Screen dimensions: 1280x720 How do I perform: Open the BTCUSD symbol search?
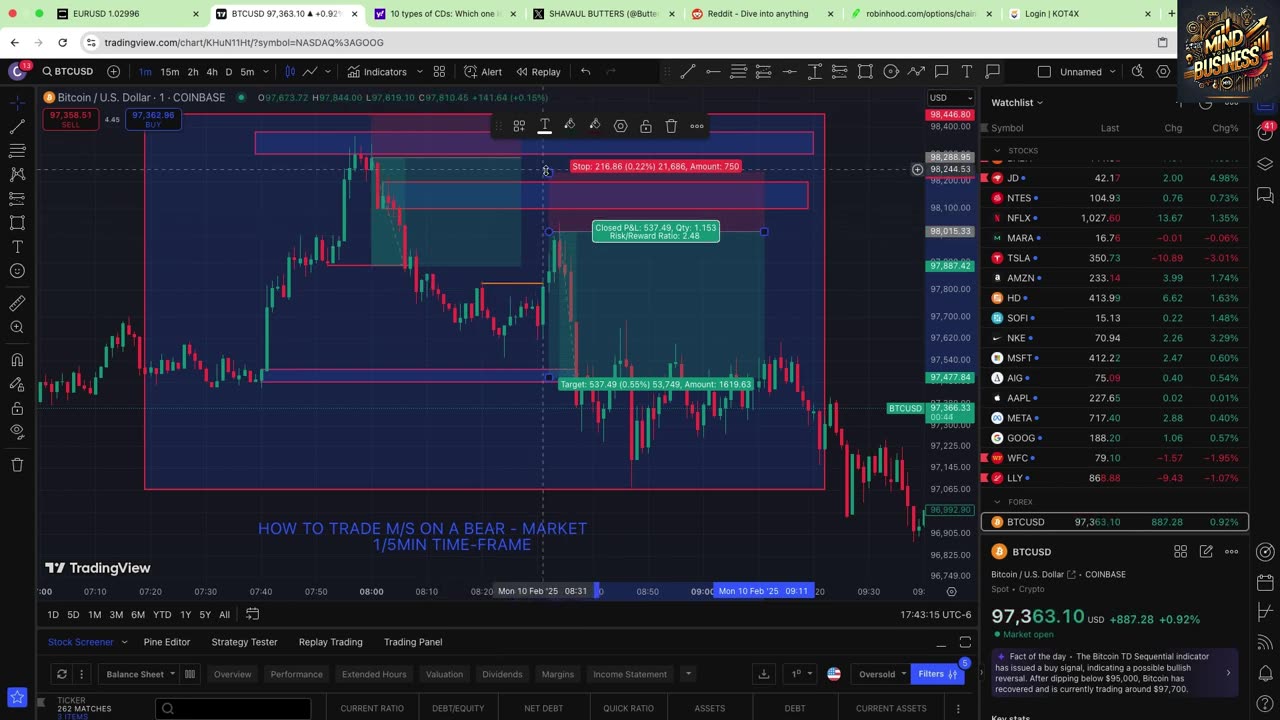(x=68, y=72)
